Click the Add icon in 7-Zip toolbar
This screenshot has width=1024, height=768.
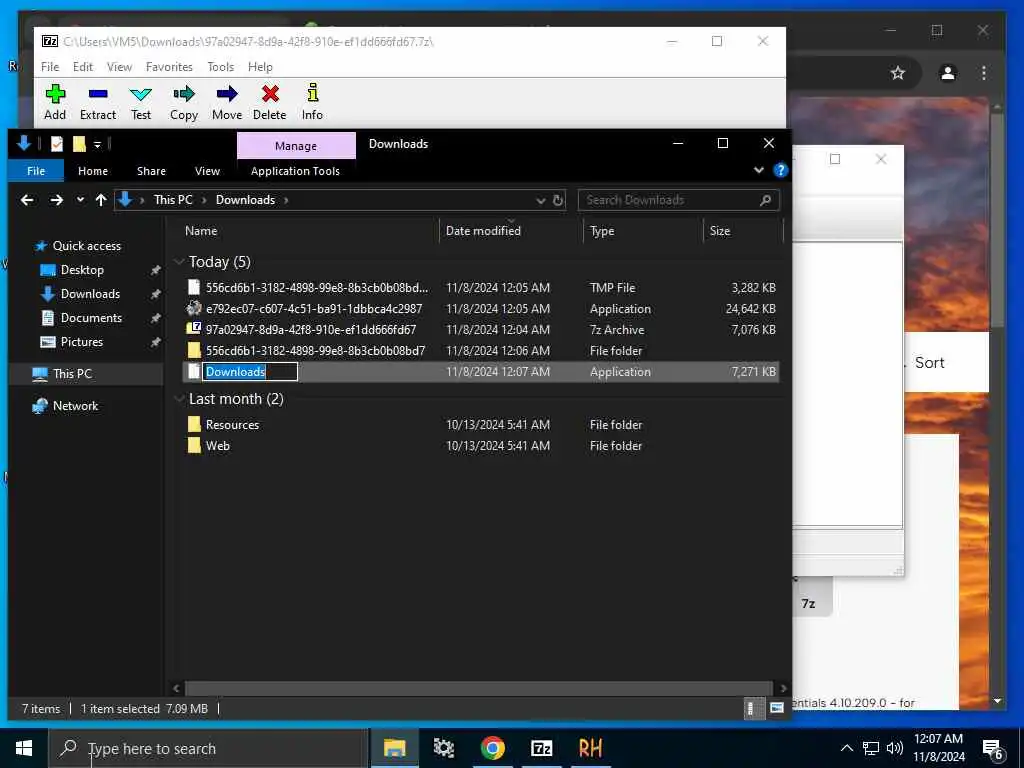55,94
